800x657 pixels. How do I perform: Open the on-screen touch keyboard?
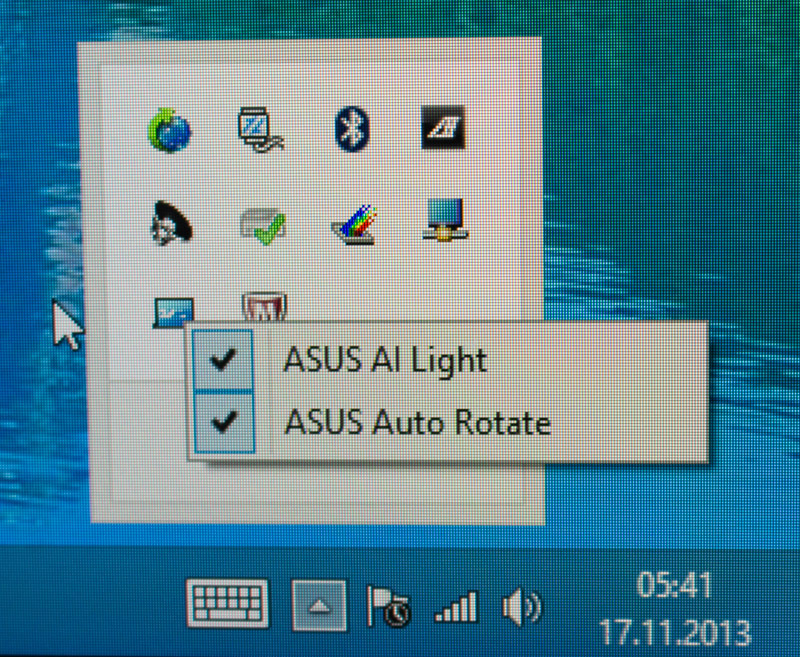point(228,603)
